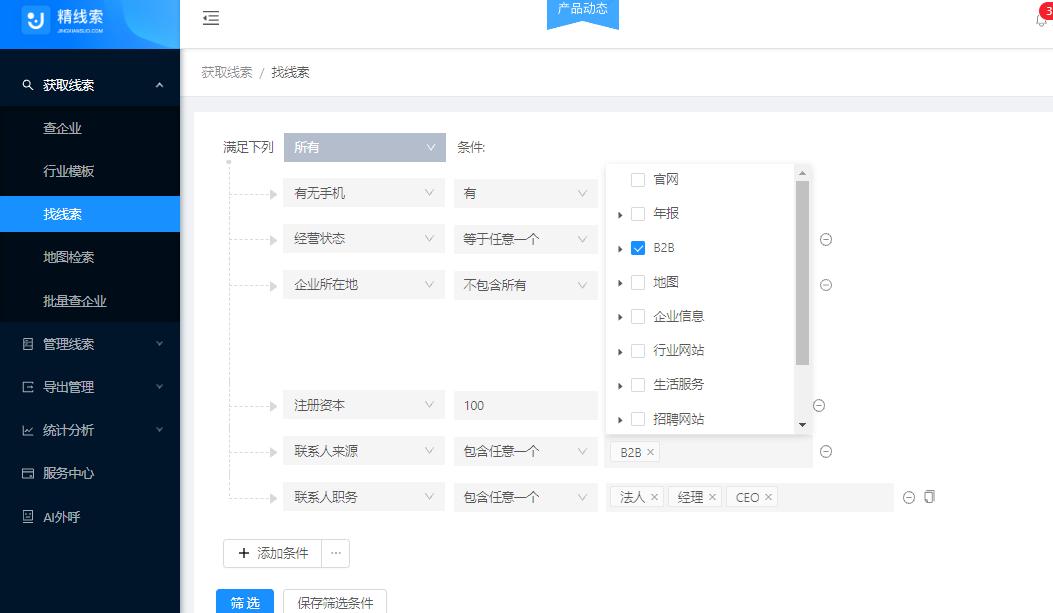Remove the 注册资本 condition using minus icon
The height and width of the screenshot is (613, 1053).
tap(818, 405)
